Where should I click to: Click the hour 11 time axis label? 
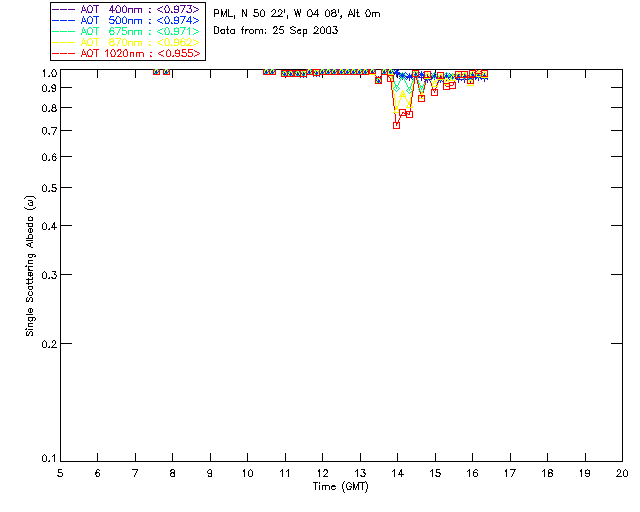[x=285, y=473]
